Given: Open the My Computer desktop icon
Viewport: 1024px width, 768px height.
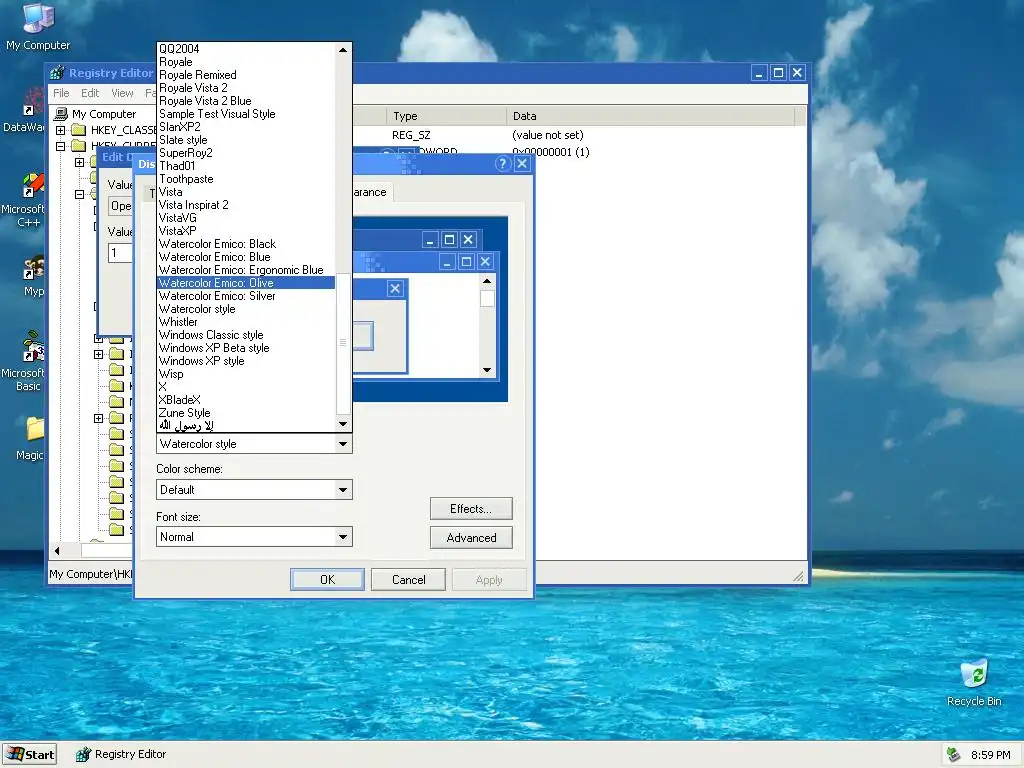Looking at the screenshot, I should (38, 26).
